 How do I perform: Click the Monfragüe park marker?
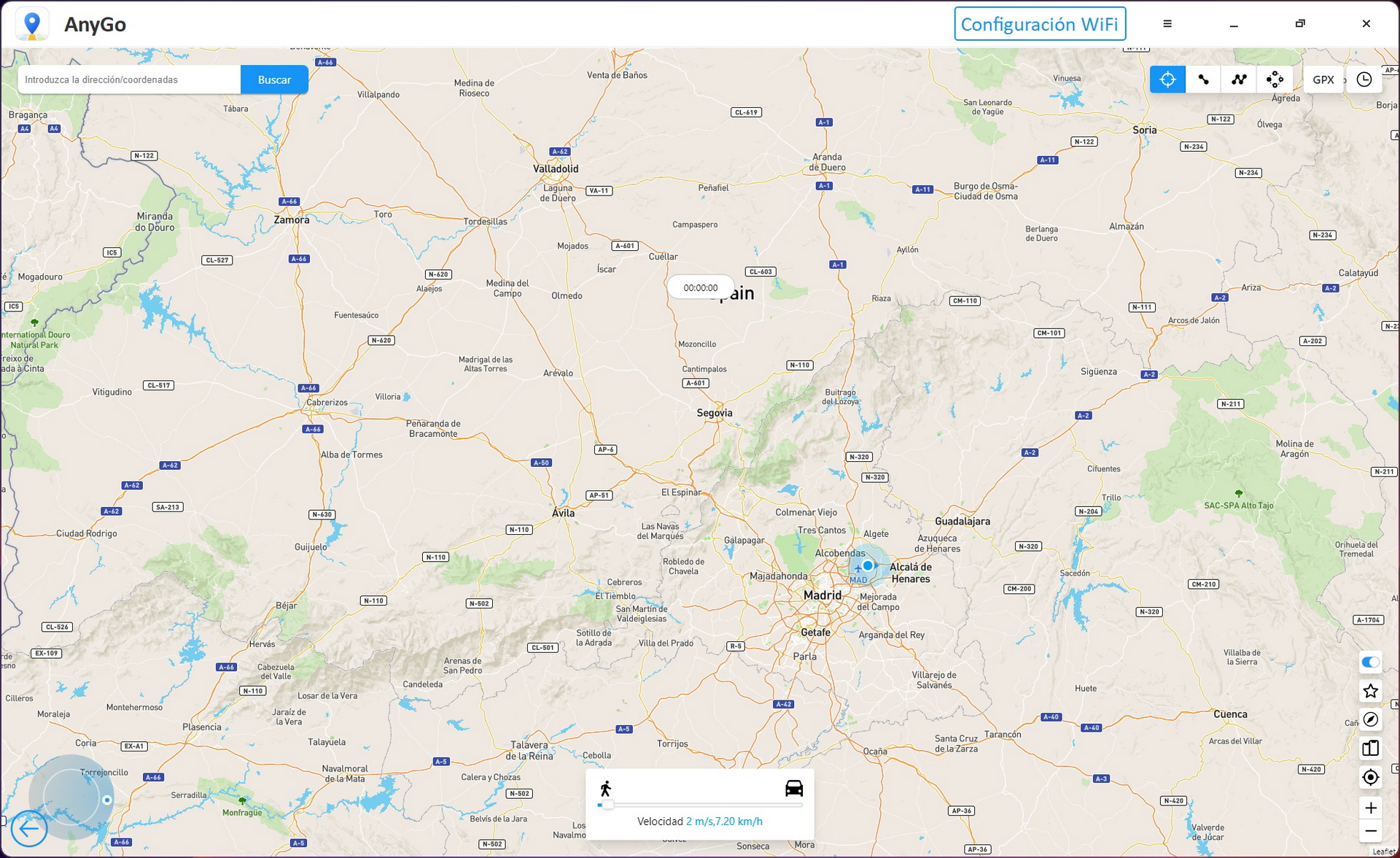click(x=243, y=802)
